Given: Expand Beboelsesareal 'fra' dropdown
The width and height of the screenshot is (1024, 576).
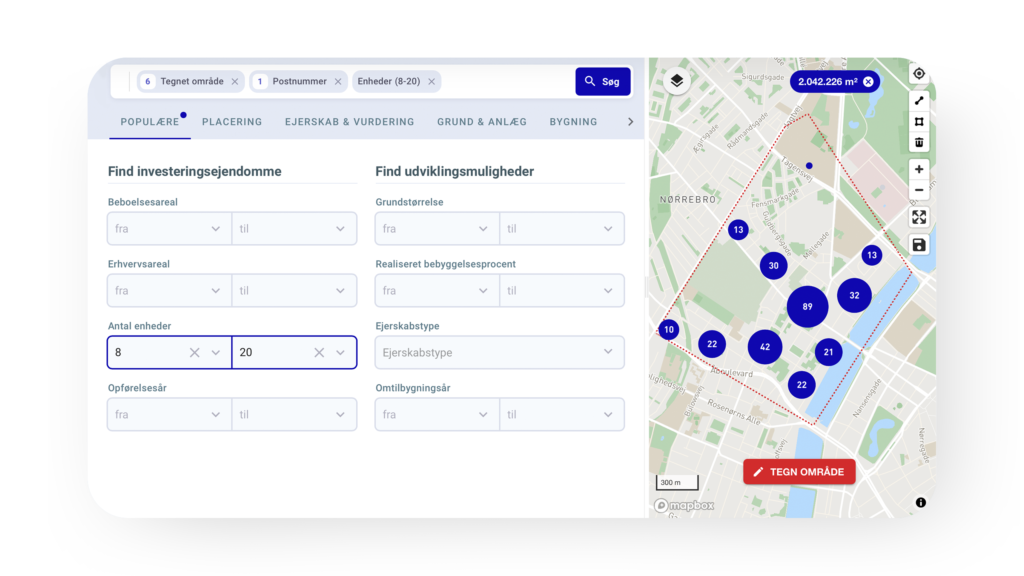Looking at the screenshot, I should tap(169, 229).
